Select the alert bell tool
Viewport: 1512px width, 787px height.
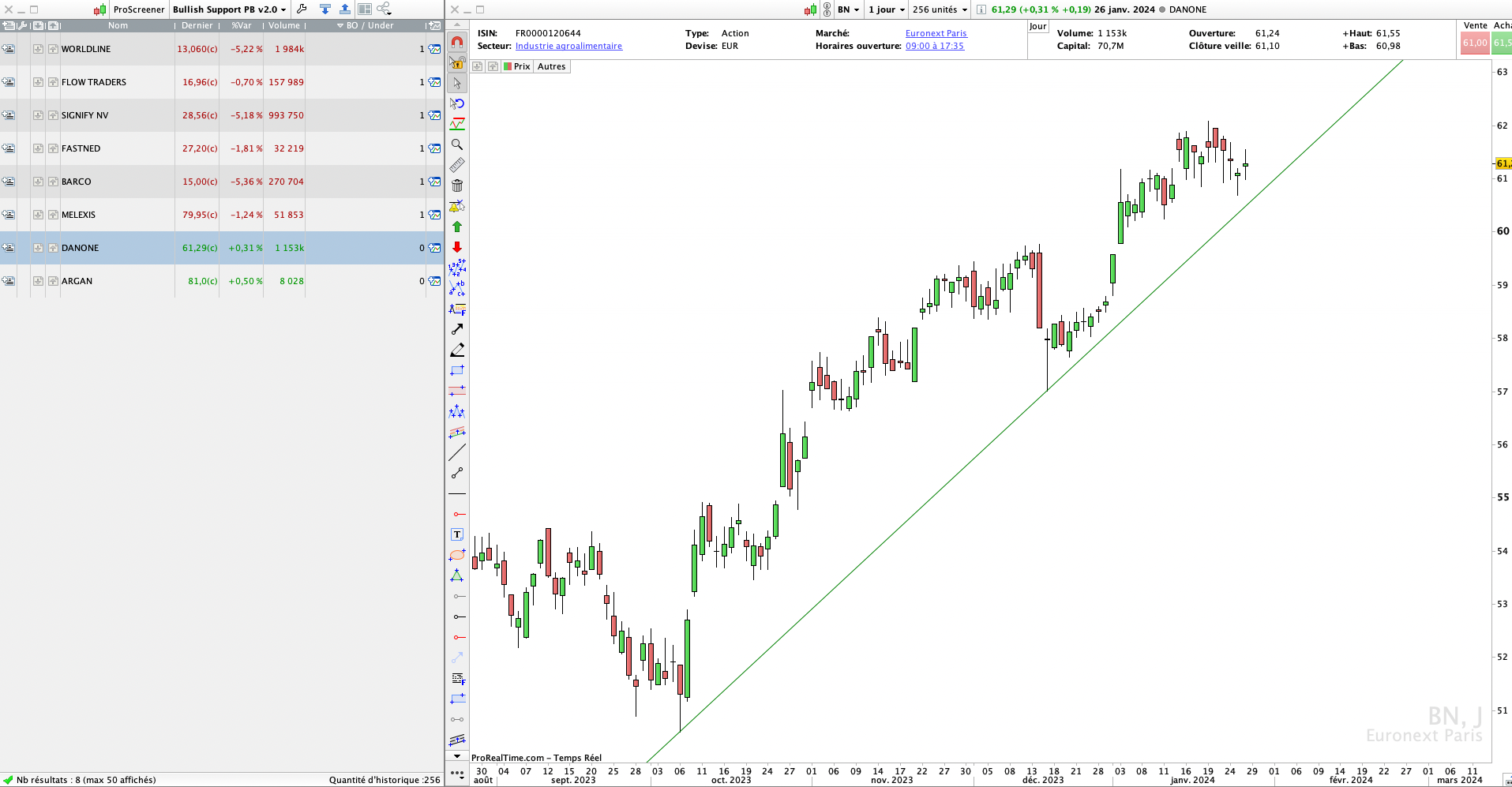coord(457,206)
